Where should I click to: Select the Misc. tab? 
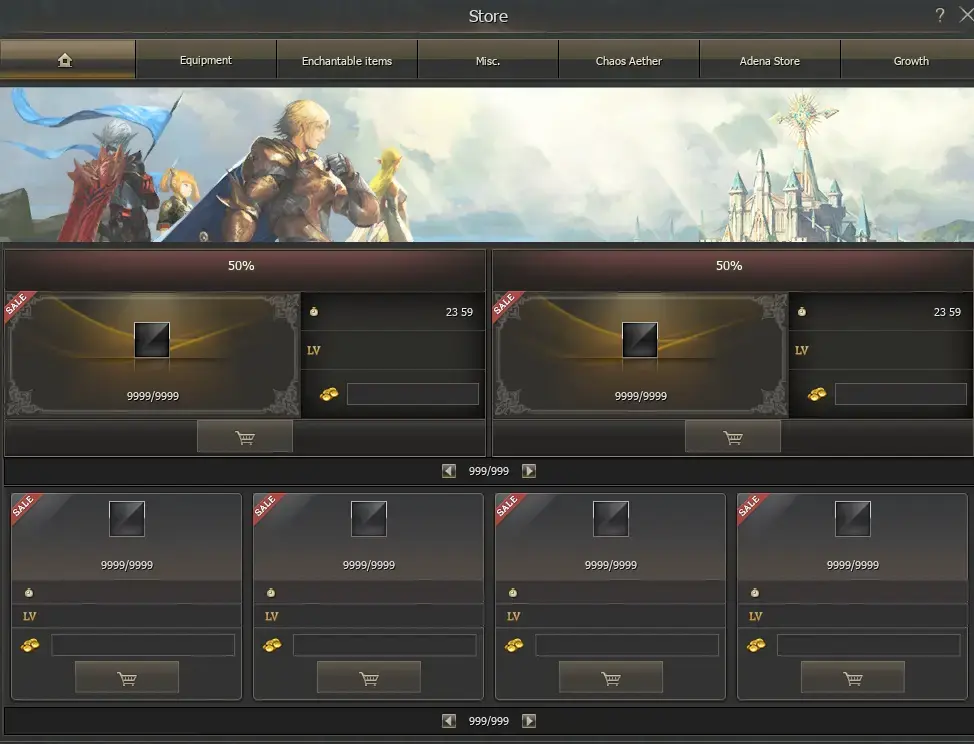[488, 60]
